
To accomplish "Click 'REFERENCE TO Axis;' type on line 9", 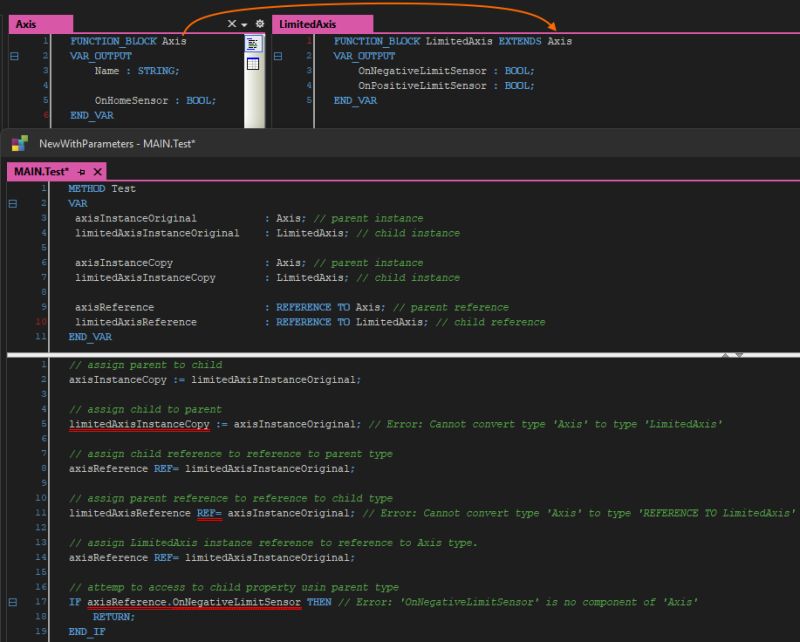I will tap(331, 307).
